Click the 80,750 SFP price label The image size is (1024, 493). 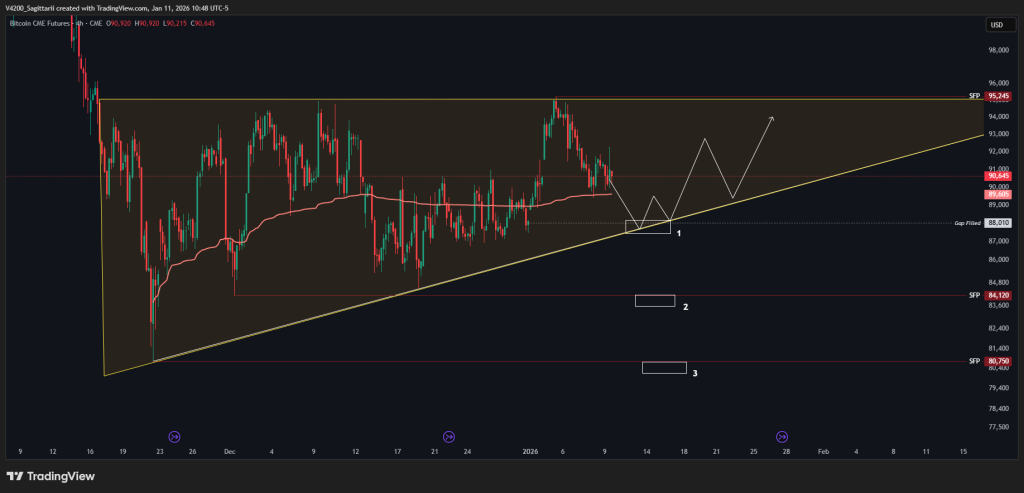pos(997,360)
